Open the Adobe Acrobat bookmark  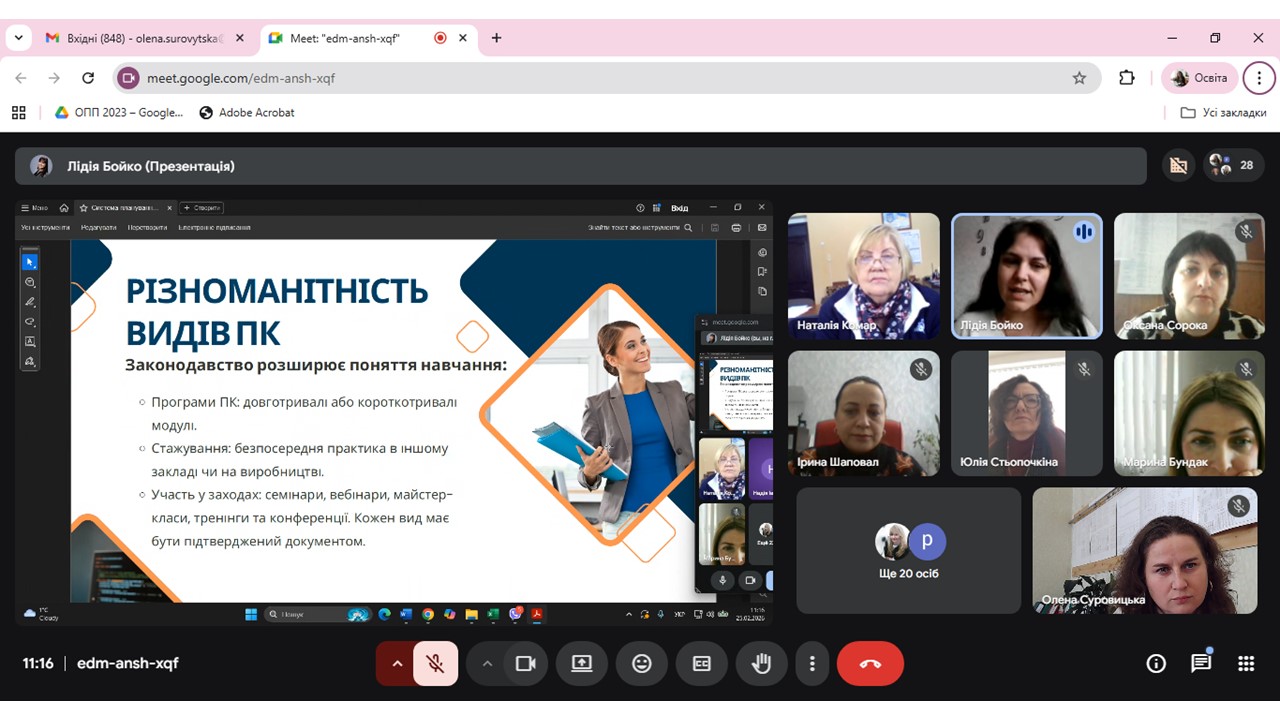pyautogui.click(x=247, y=113)
